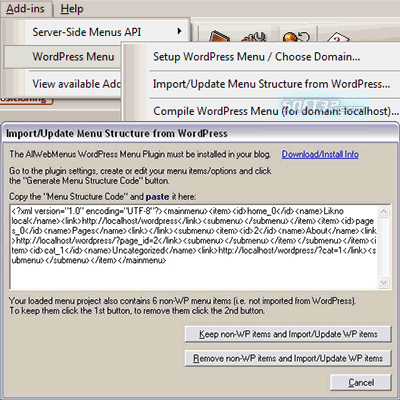Image resolution: width=400 pixels, height=400 pixels.
Task: Cancel the Import/Update dialog
Action: [361, 382]
